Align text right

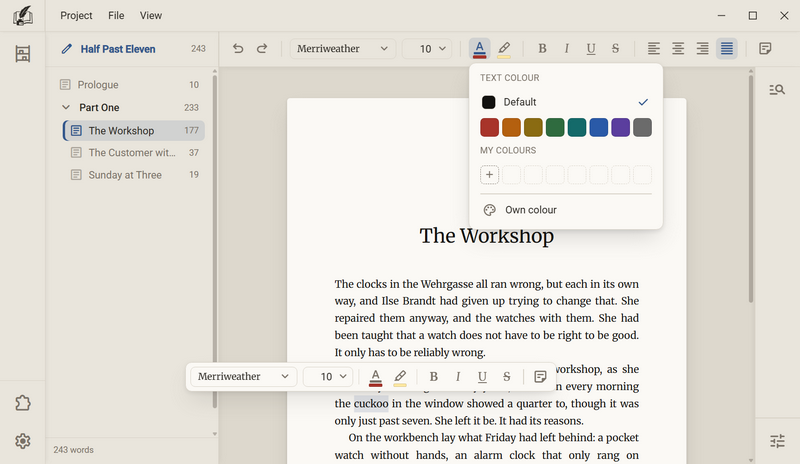coord(703,48)
